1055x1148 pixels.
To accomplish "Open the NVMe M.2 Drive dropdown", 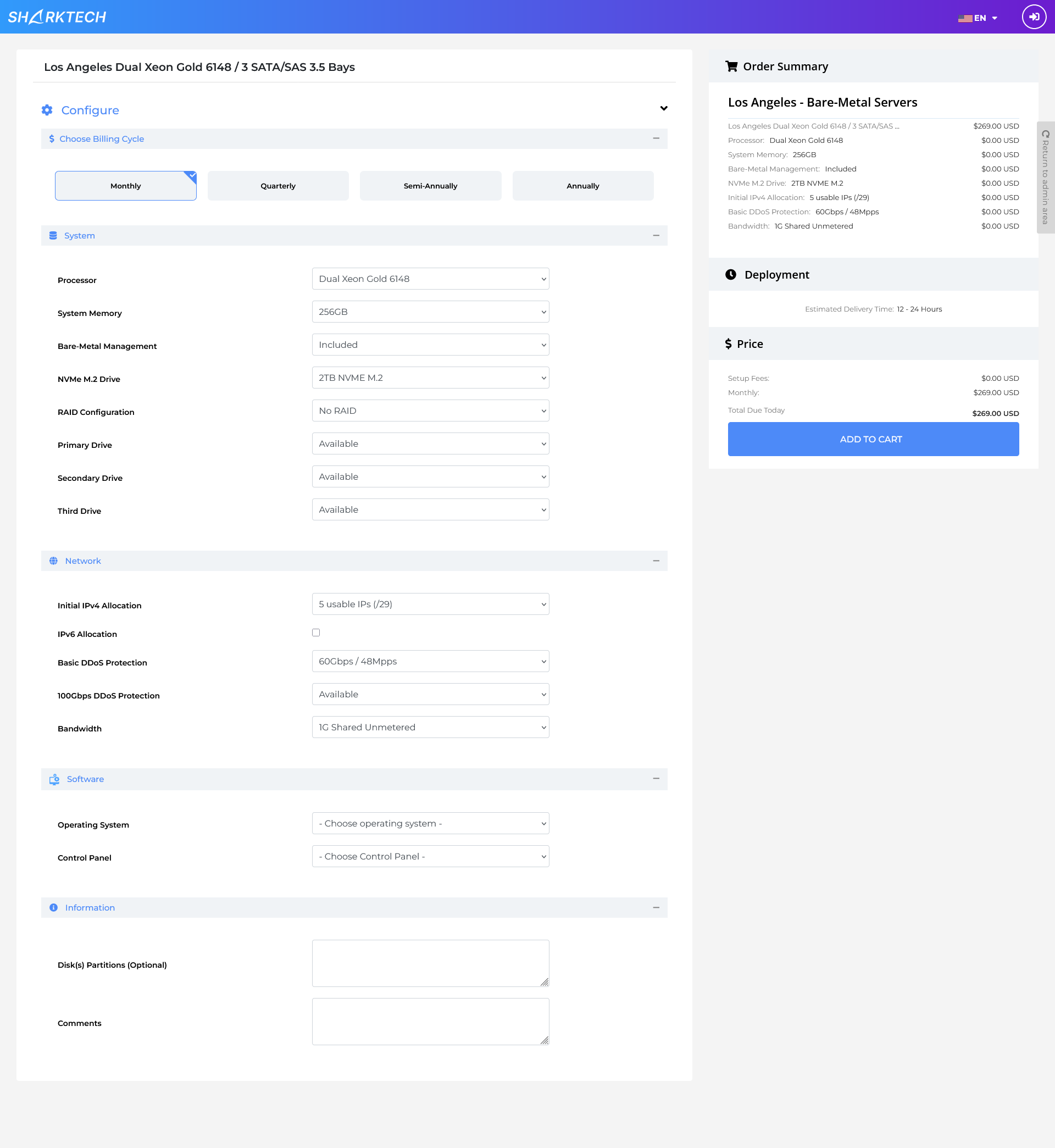I will coord(430,378).
